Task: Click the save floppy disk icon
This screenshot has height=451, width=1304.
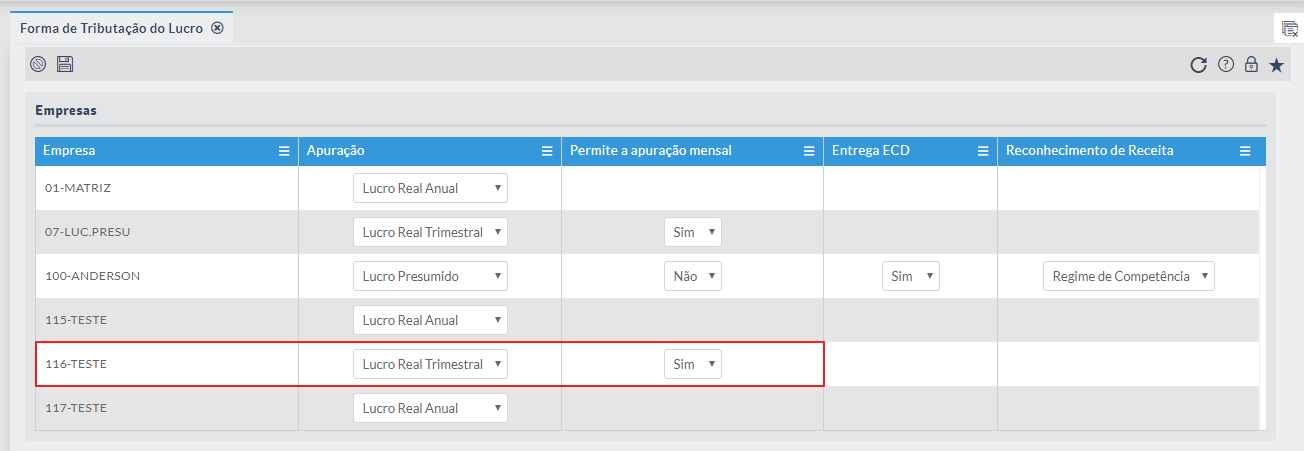Action: click(65, 65)
